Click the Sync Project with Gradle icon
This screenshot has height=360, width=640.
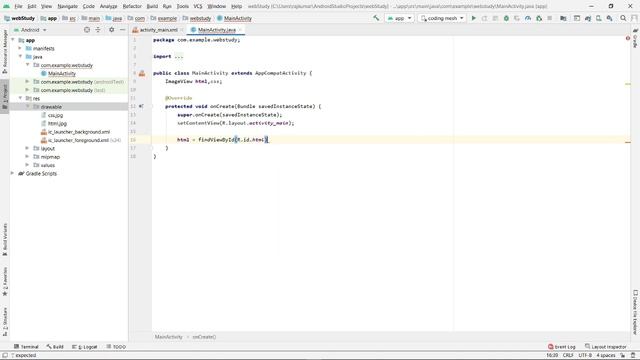588,18
